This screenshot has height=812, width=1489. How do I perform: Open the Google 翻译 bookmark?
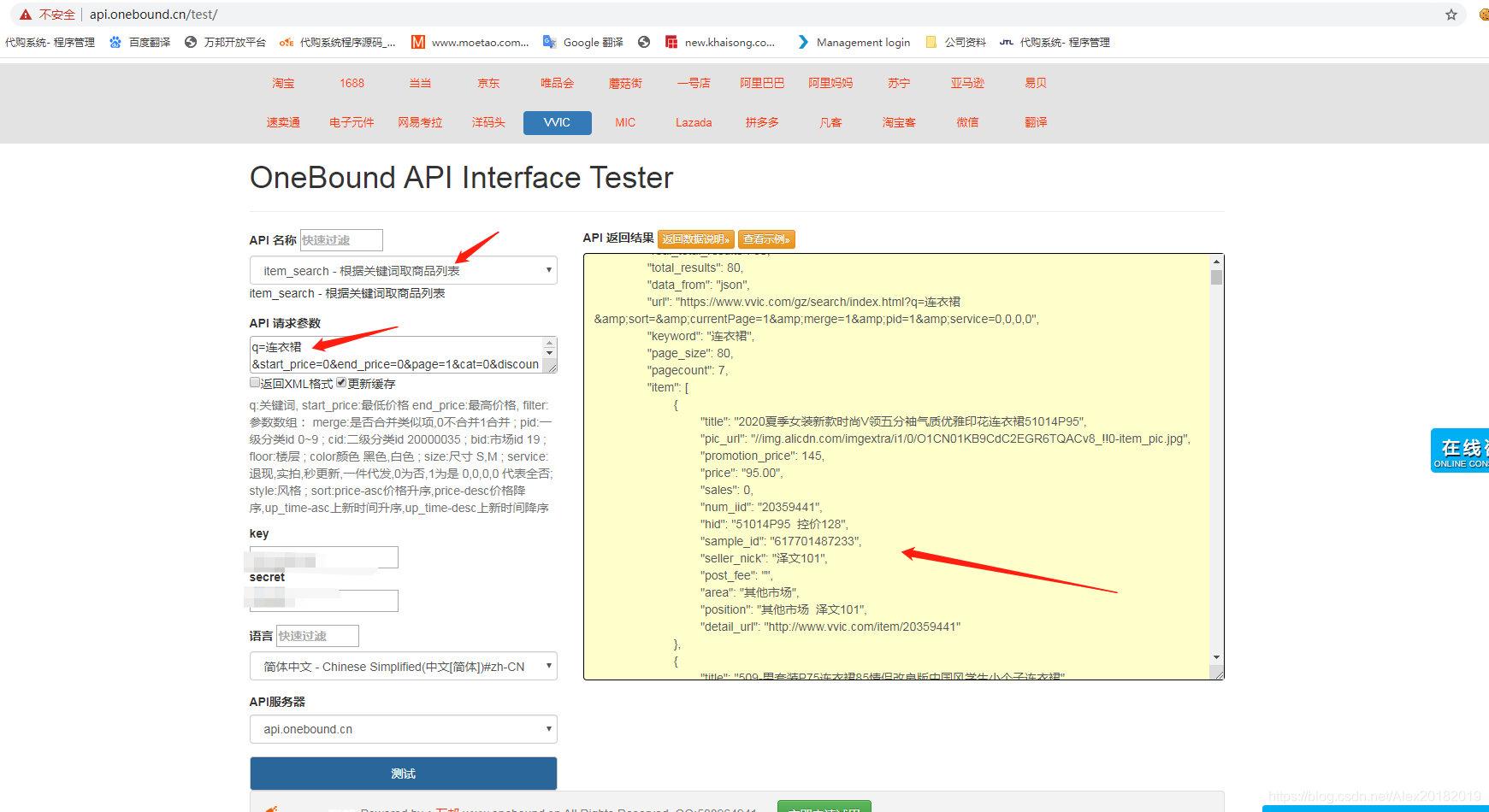(583, 42)
